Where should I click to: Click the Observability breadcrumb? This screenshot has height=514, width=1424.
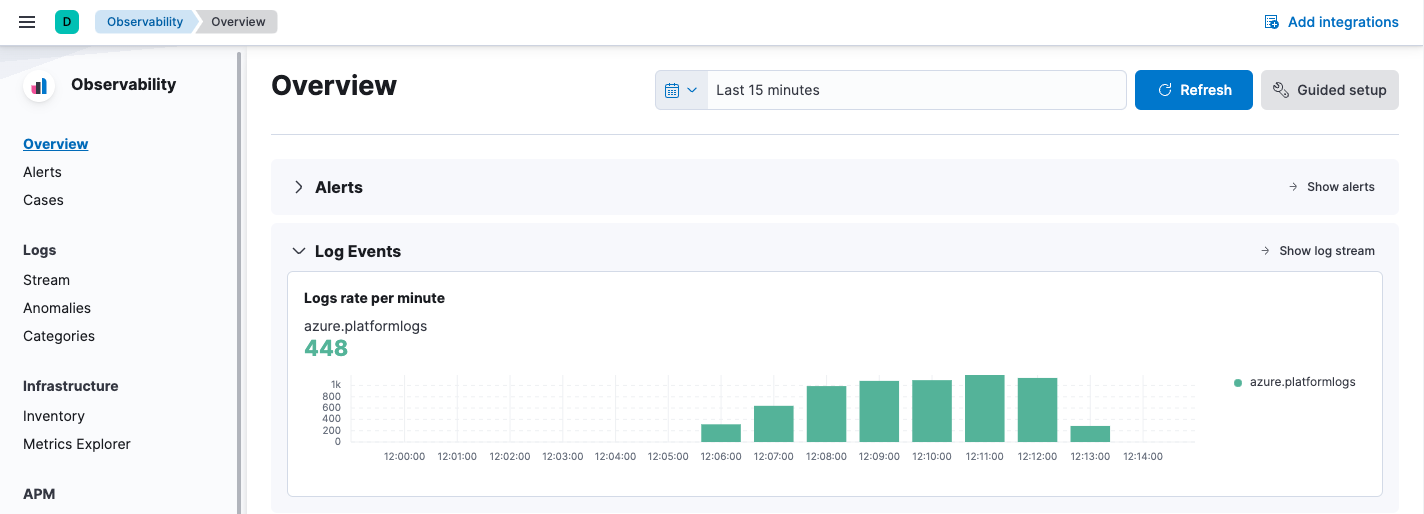pyautogui.click(x=145, y=22)
